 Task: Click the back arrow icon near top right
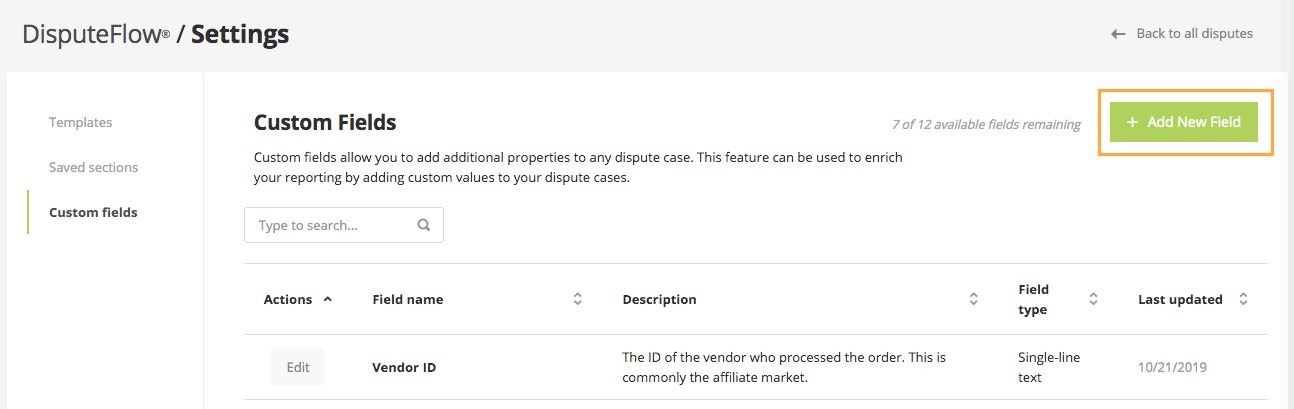[1118, 34]
